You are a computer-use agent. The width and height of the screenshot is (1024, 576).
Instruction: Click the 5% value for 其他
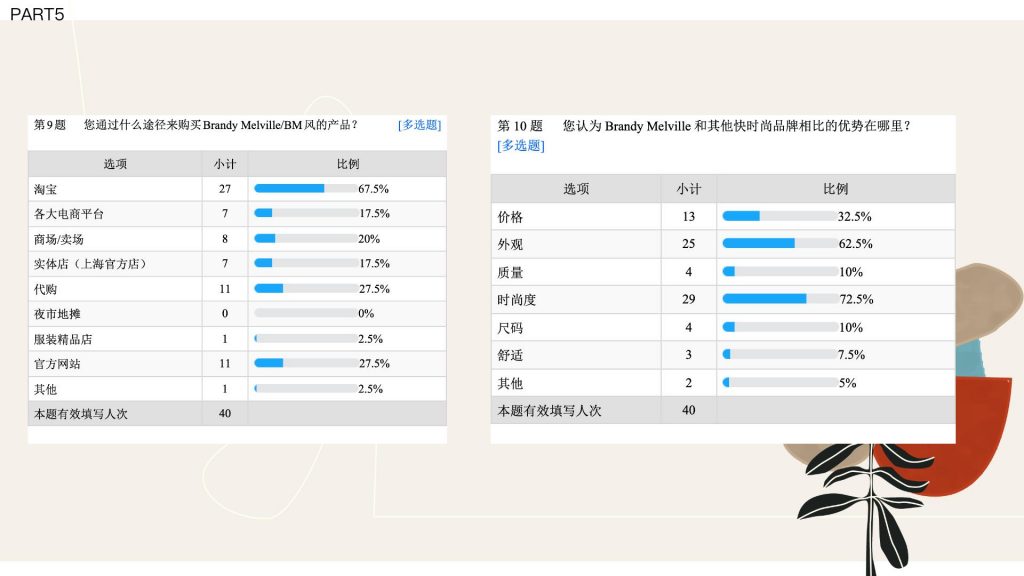tap(848, 383)
